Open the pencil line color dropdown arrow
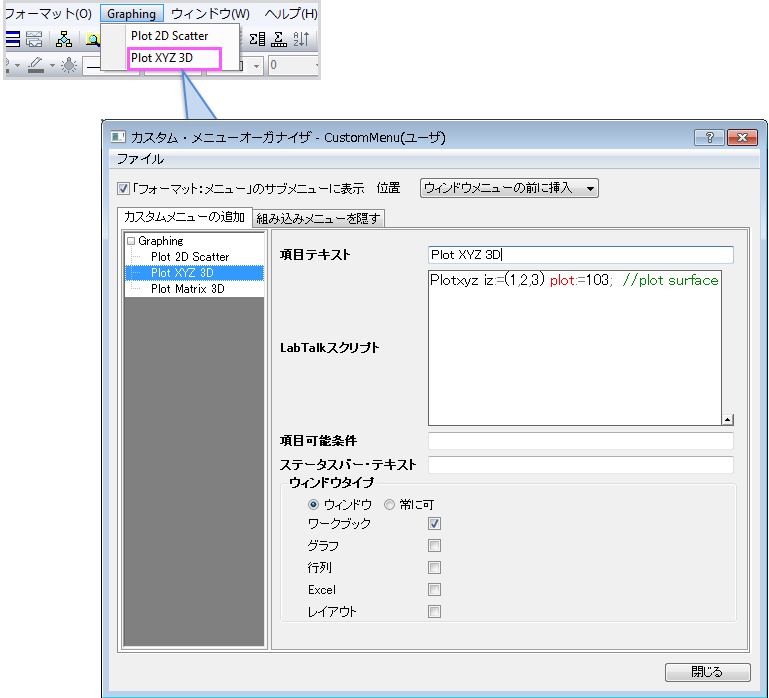The width and height of the screenshot is (769, 698). pyautogui.click(x=52, y=65)
